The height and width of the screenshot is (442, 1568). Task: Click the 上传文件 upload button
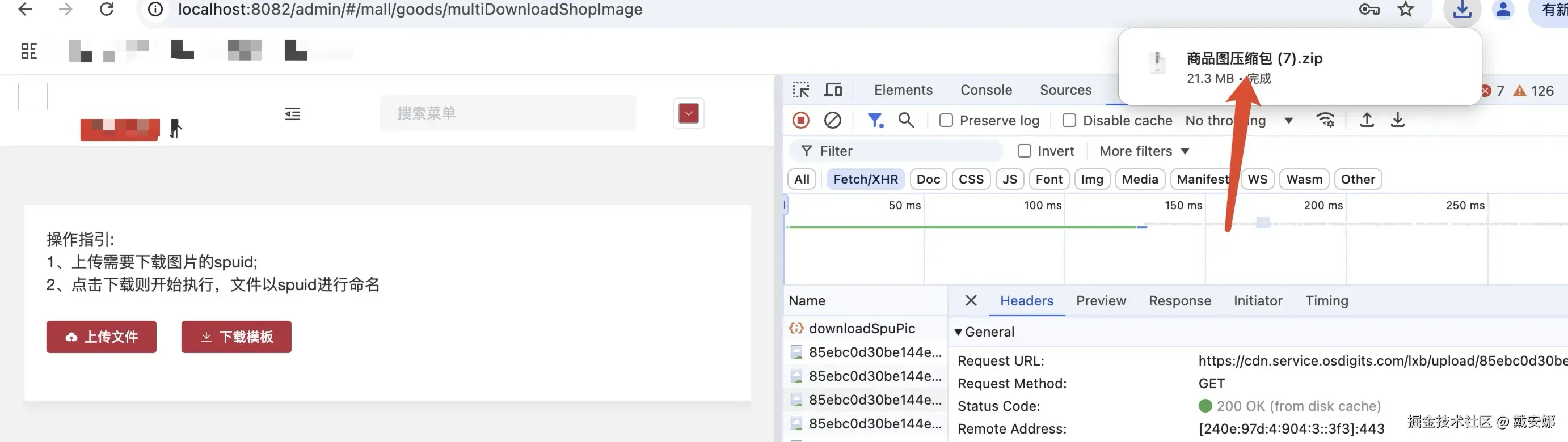[101, 337]
